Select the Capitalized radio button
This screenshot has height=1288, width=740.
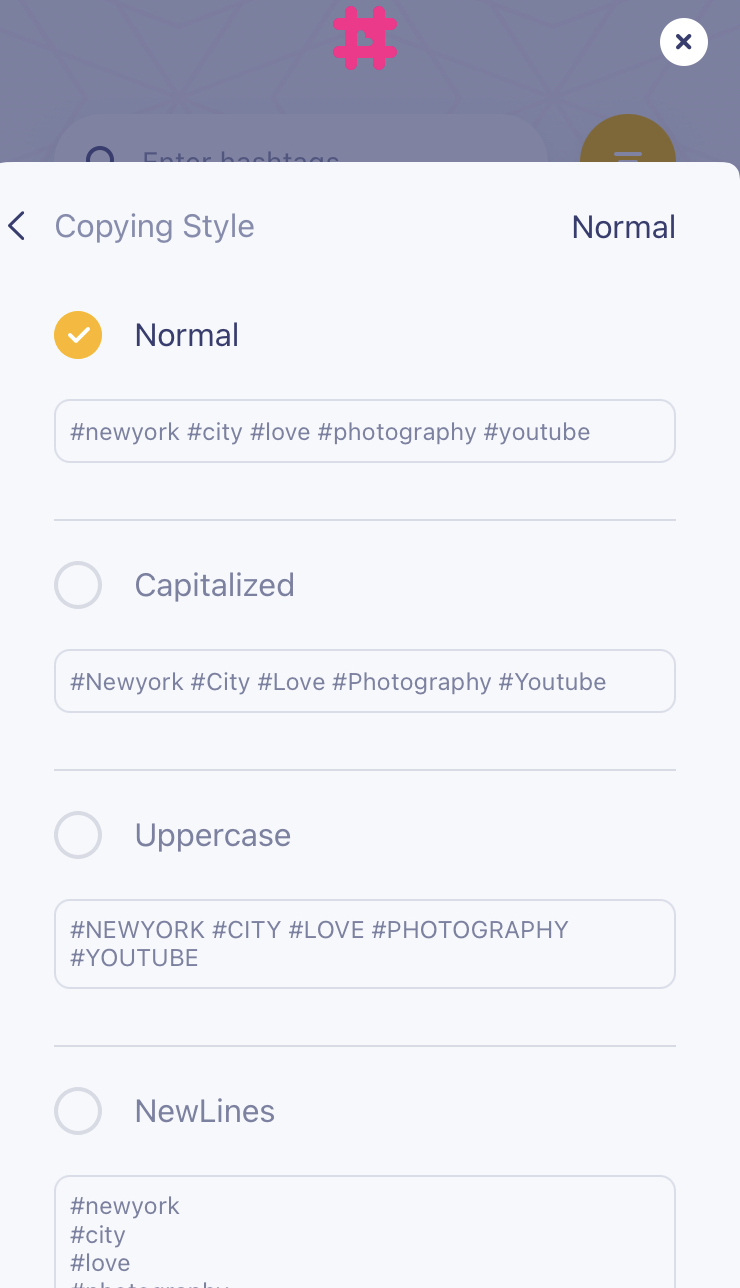[78, 585]
